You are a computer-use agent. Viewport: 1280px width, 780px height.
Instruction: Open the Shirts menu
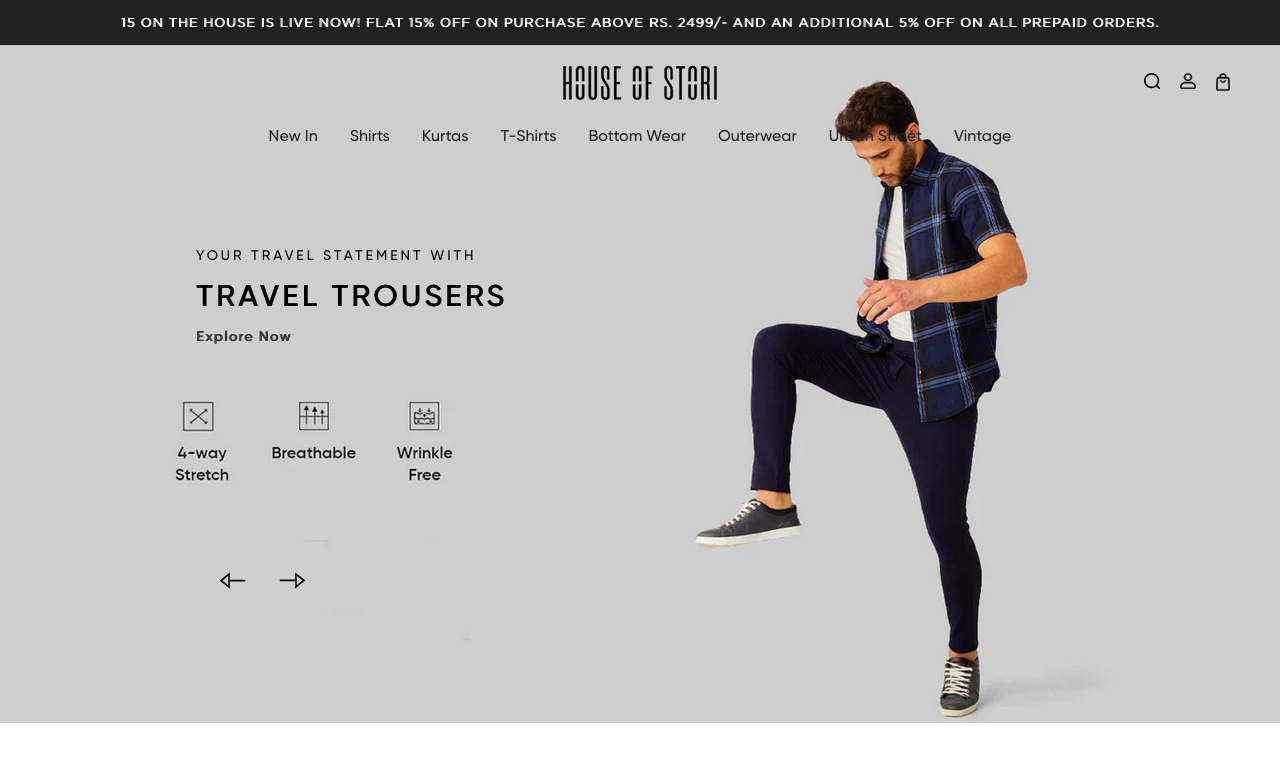370,136
